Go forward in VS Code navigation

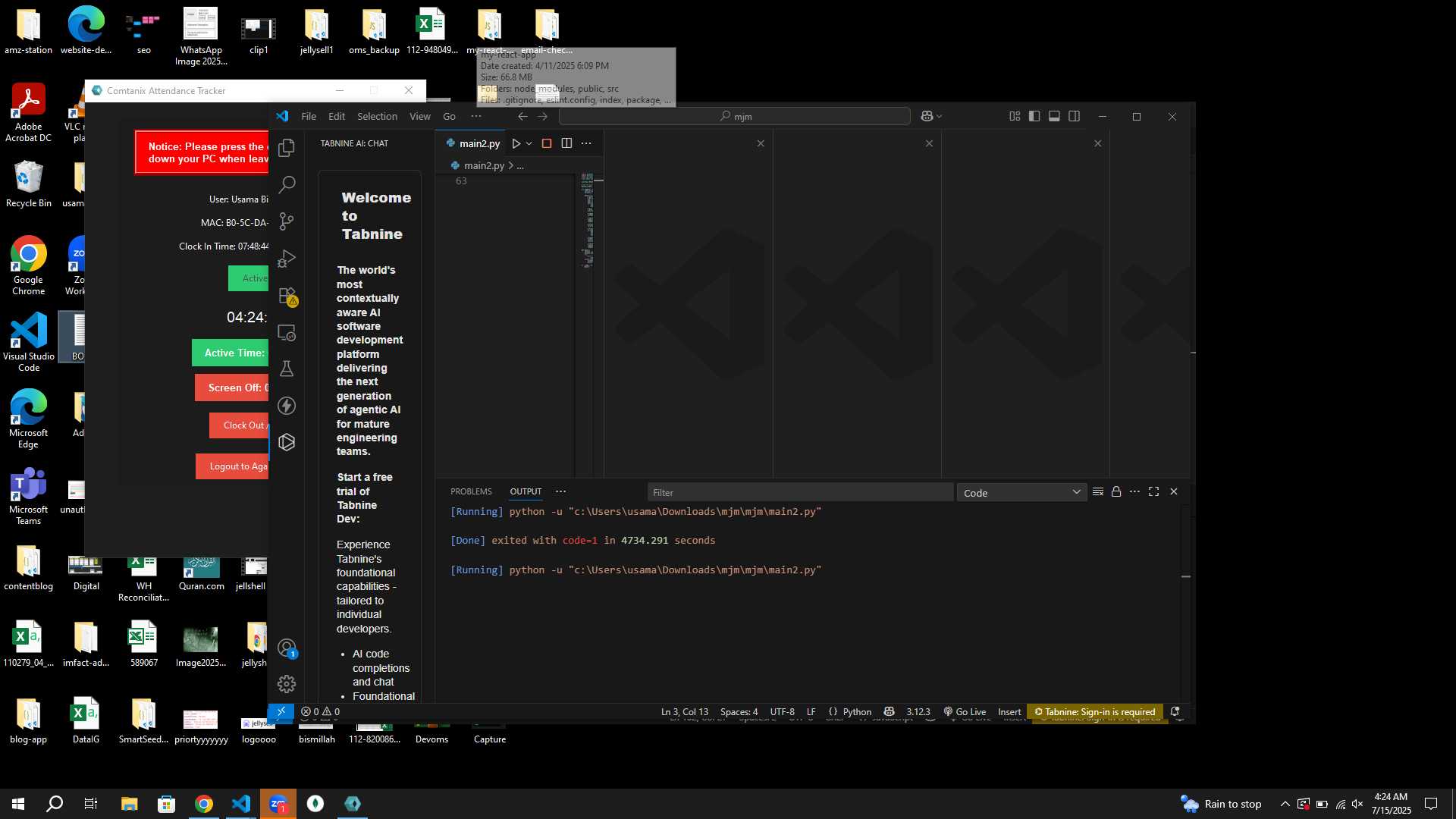(542, 116)
